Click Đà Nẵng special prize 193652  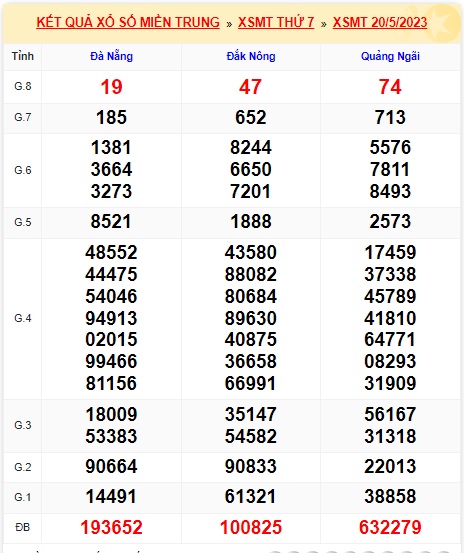(111, 528)
